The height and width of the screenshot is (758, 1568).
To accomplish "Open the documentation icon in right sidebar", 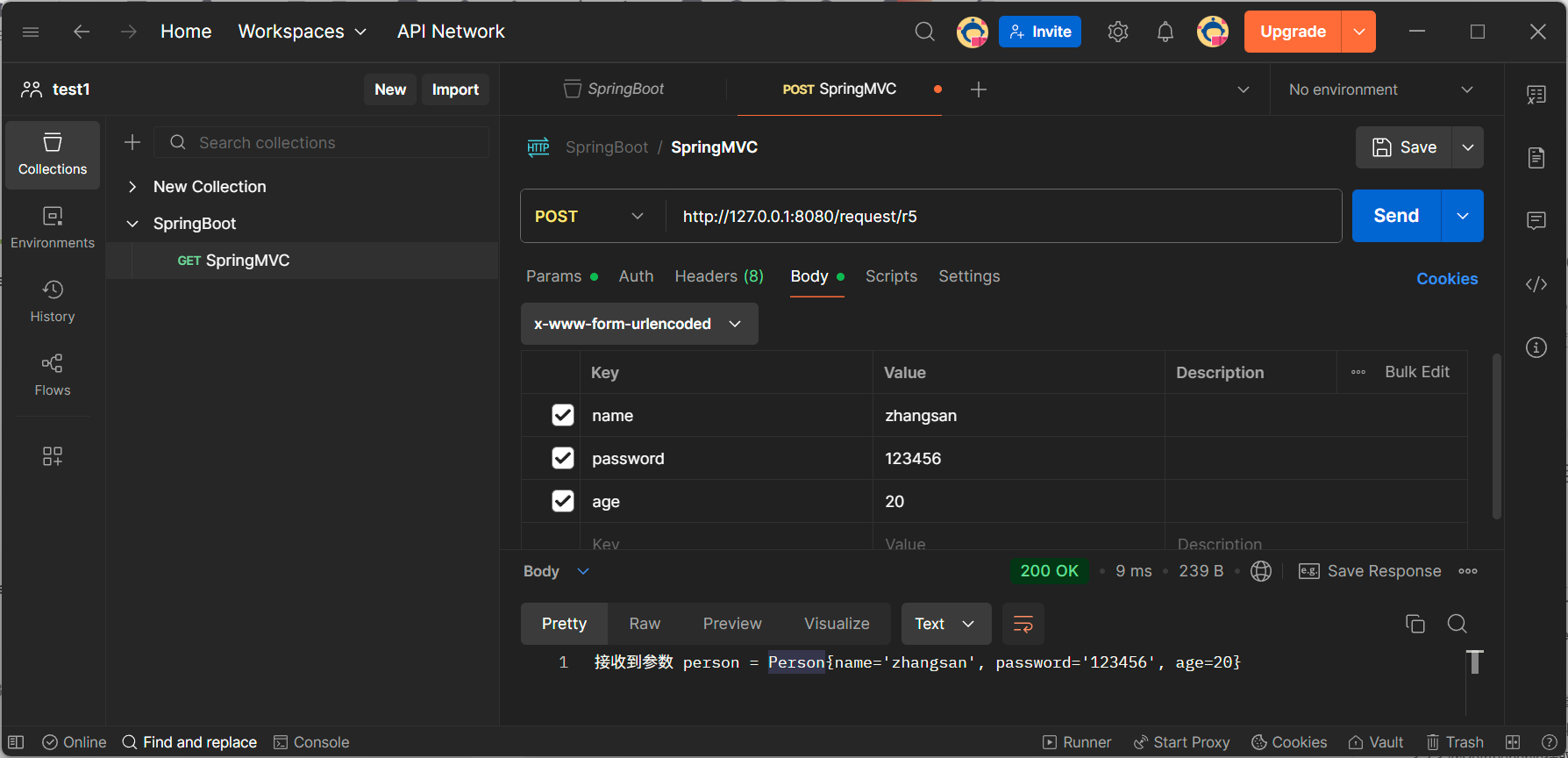I will click(x=1536, y=158).
